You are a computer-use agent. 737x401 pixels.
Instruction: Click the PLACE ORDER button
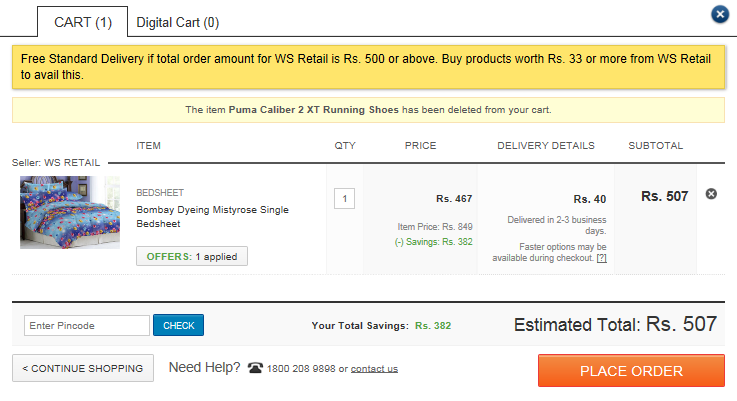point(631,371)
